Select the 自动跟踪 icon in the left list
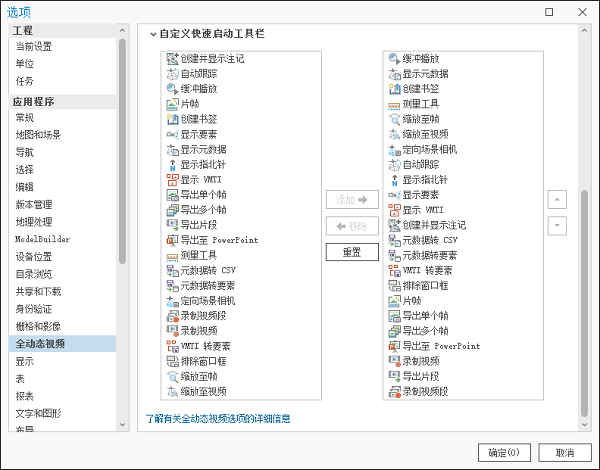The width and height of the screenshot is (600, 470). tap(172, 74)
